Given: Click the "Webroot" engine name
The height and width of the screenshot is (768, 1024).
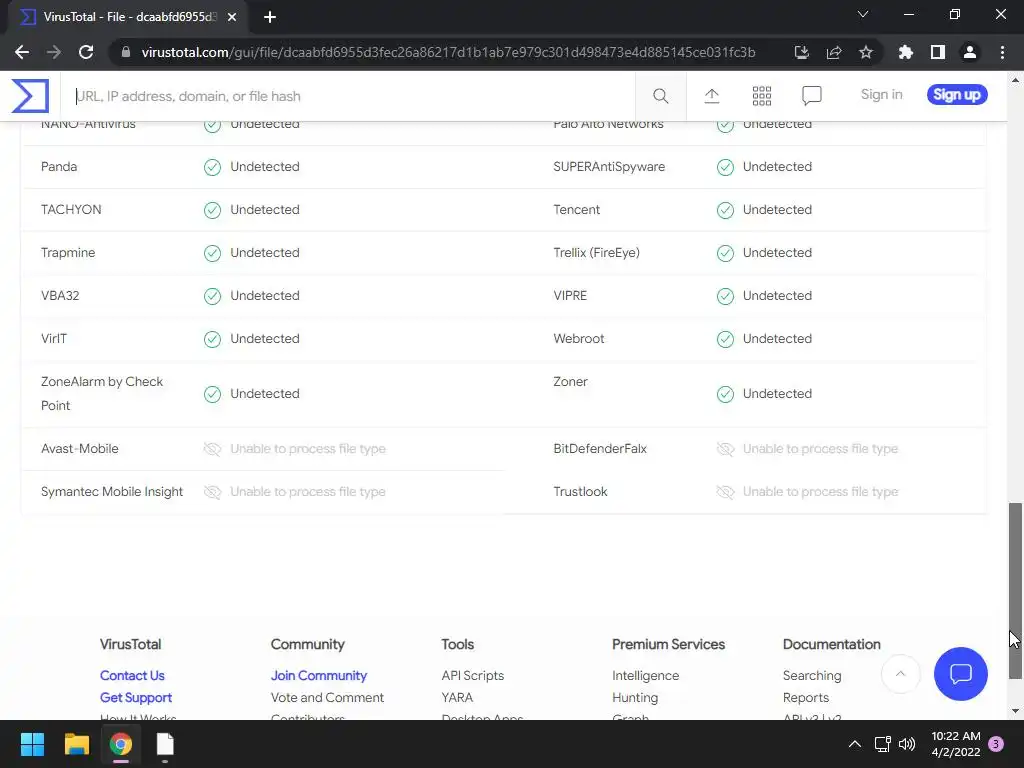Looking at the screenshot, I should click(579, 338).
